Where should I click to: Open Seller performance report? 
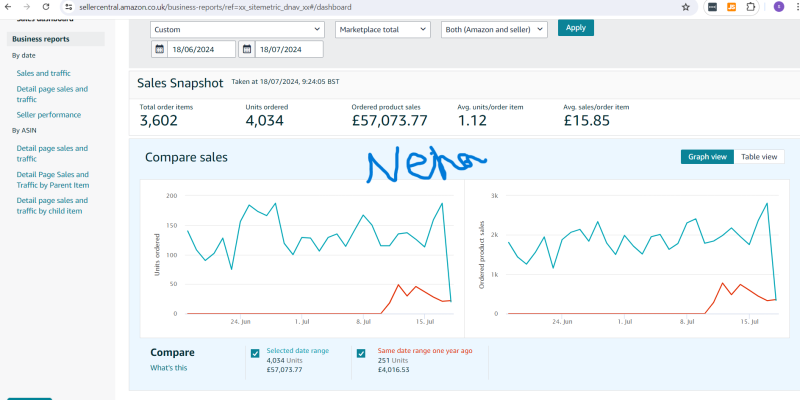48,115
